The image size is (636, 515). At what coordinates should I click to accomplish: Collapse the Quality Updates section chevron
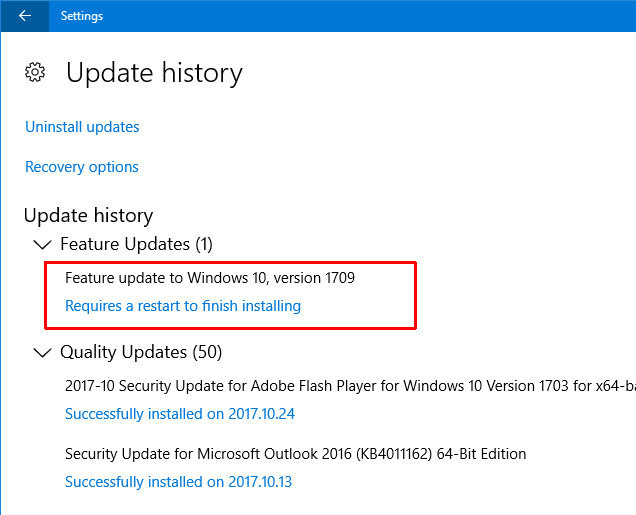click(42, 353)
